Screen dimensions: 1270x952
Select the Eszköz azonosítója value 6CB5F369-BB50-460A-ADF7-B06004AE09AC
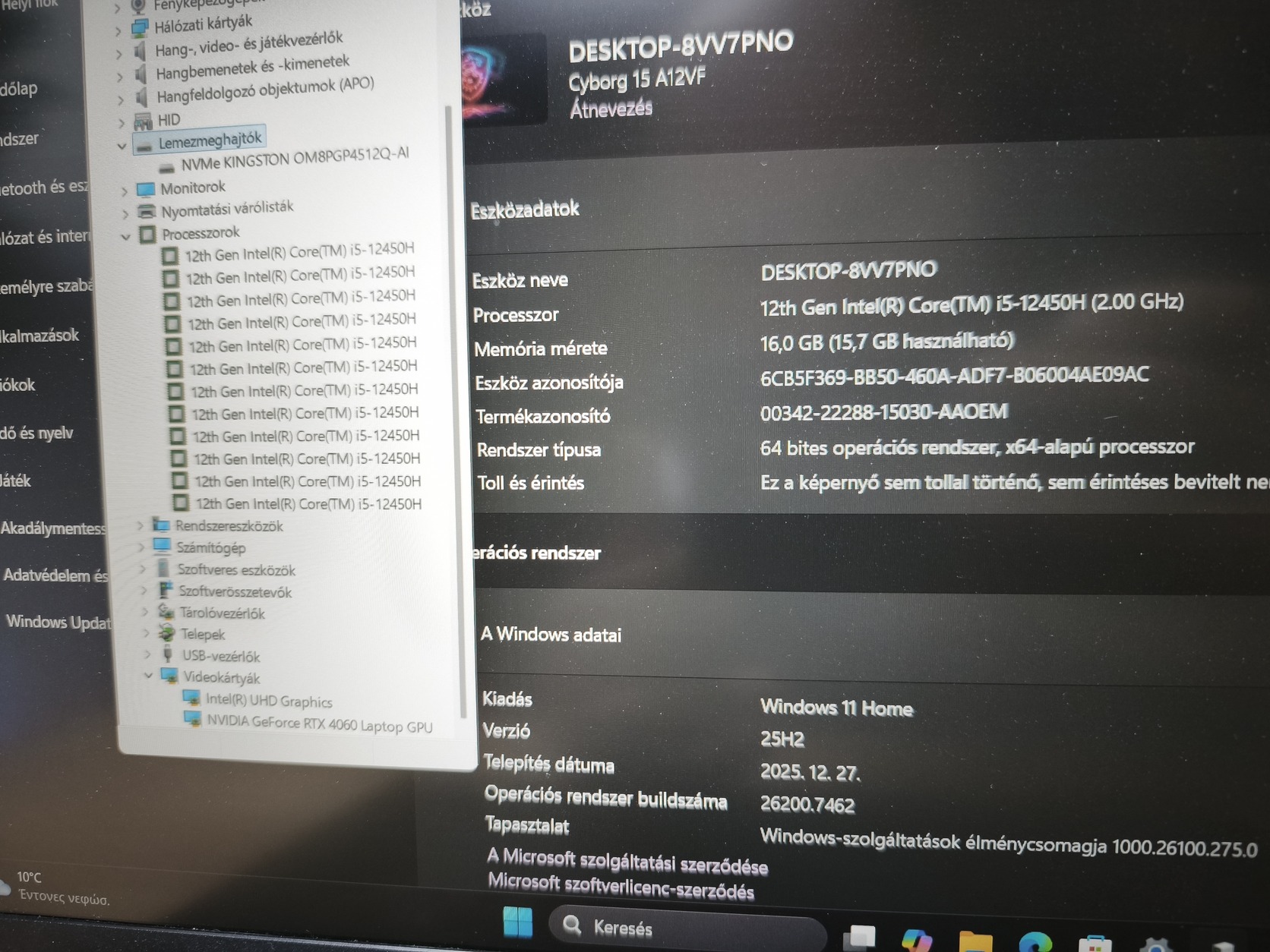955,375
